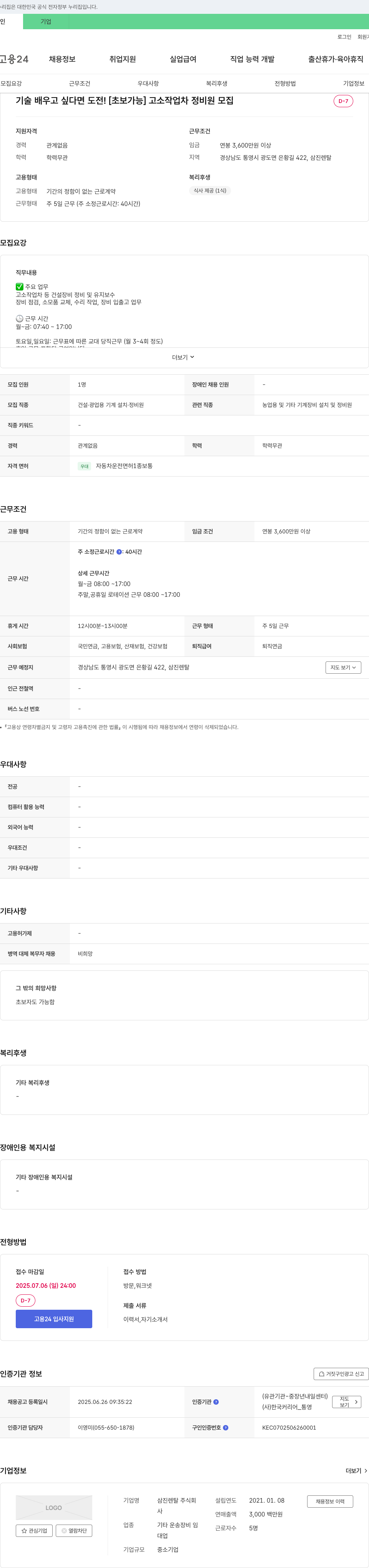Viewport: 369px width, 1568px height.
Task: Open 더보기 link in 기업정보 section
Action: click(356, 1471)
